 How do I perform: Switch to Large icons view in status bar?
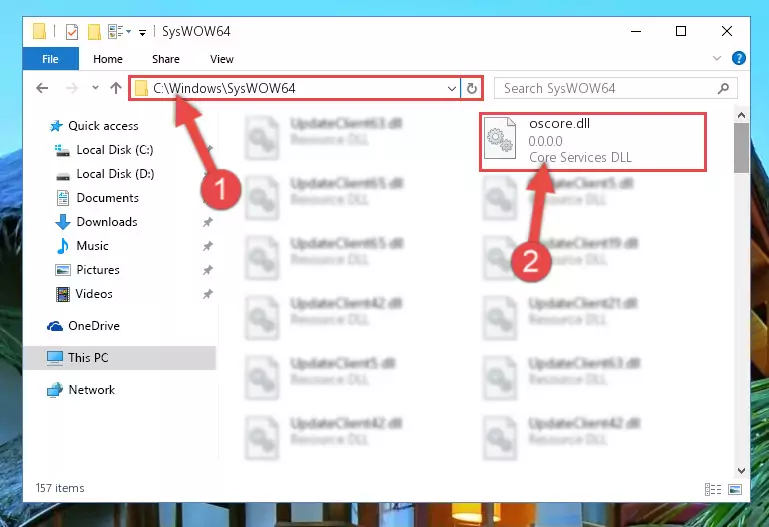735,489
